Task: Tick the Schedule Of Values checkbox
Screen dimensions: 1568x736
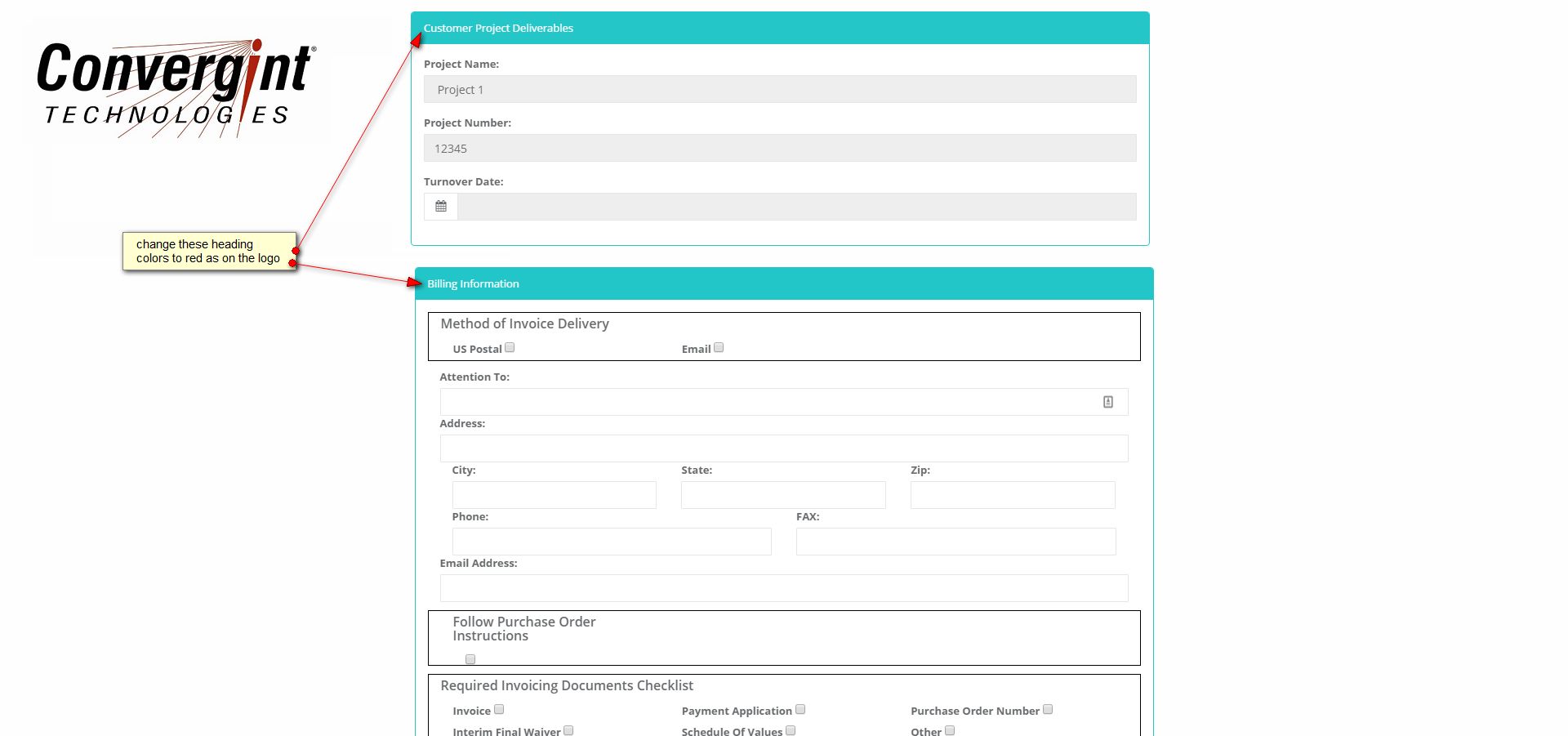Action: tap(791, 730)
